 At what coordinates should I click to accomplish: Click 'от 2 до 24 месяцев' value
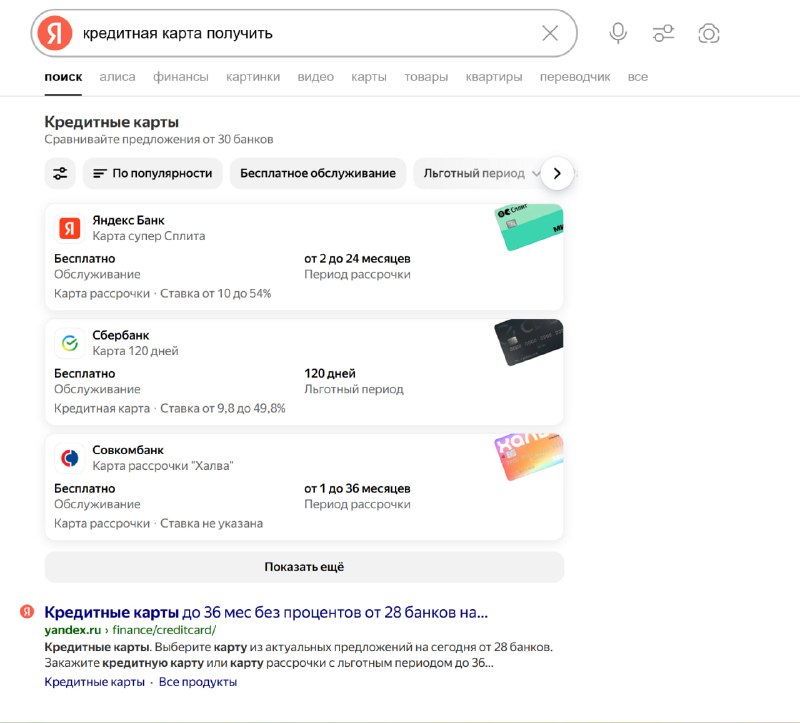coord(357,259)
